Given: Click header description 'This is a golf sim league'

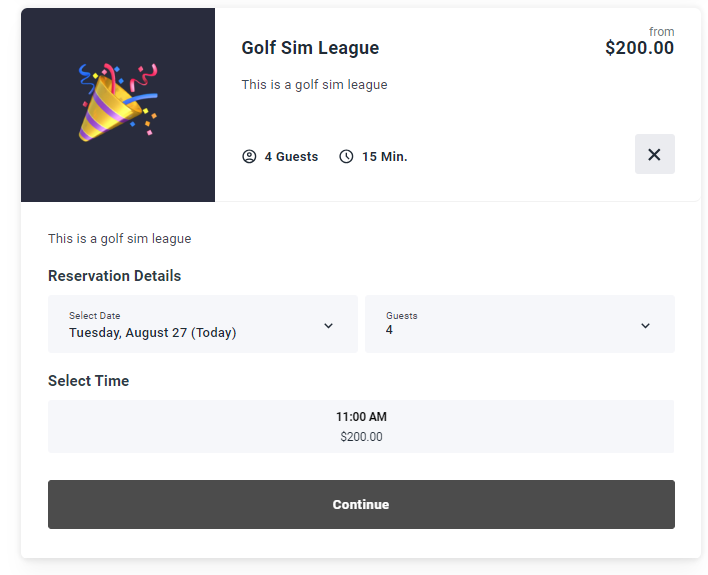Looking at the screenshot, I should (x=314, y=85).
